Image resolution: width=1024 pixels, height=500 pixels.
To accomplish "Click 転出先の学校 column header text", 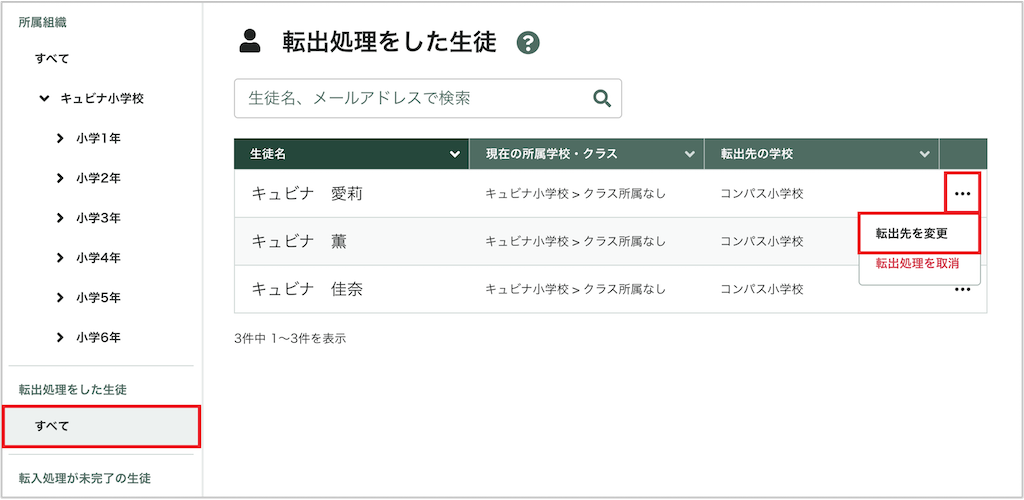I will coord(757,155).
